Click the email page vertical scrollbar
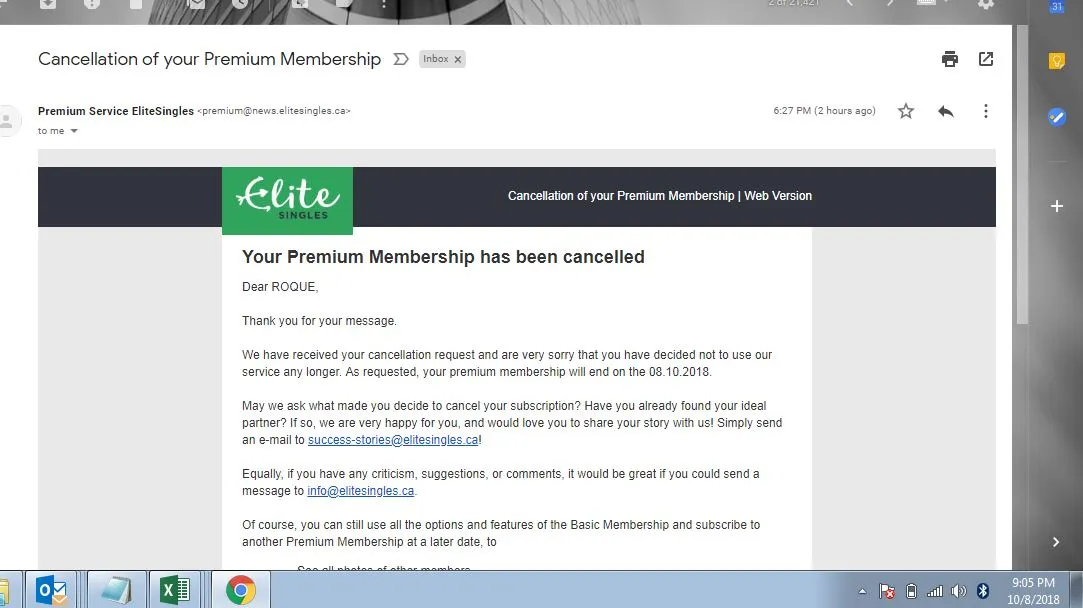The image size is (1083, 608). [x=1021, y=297]
